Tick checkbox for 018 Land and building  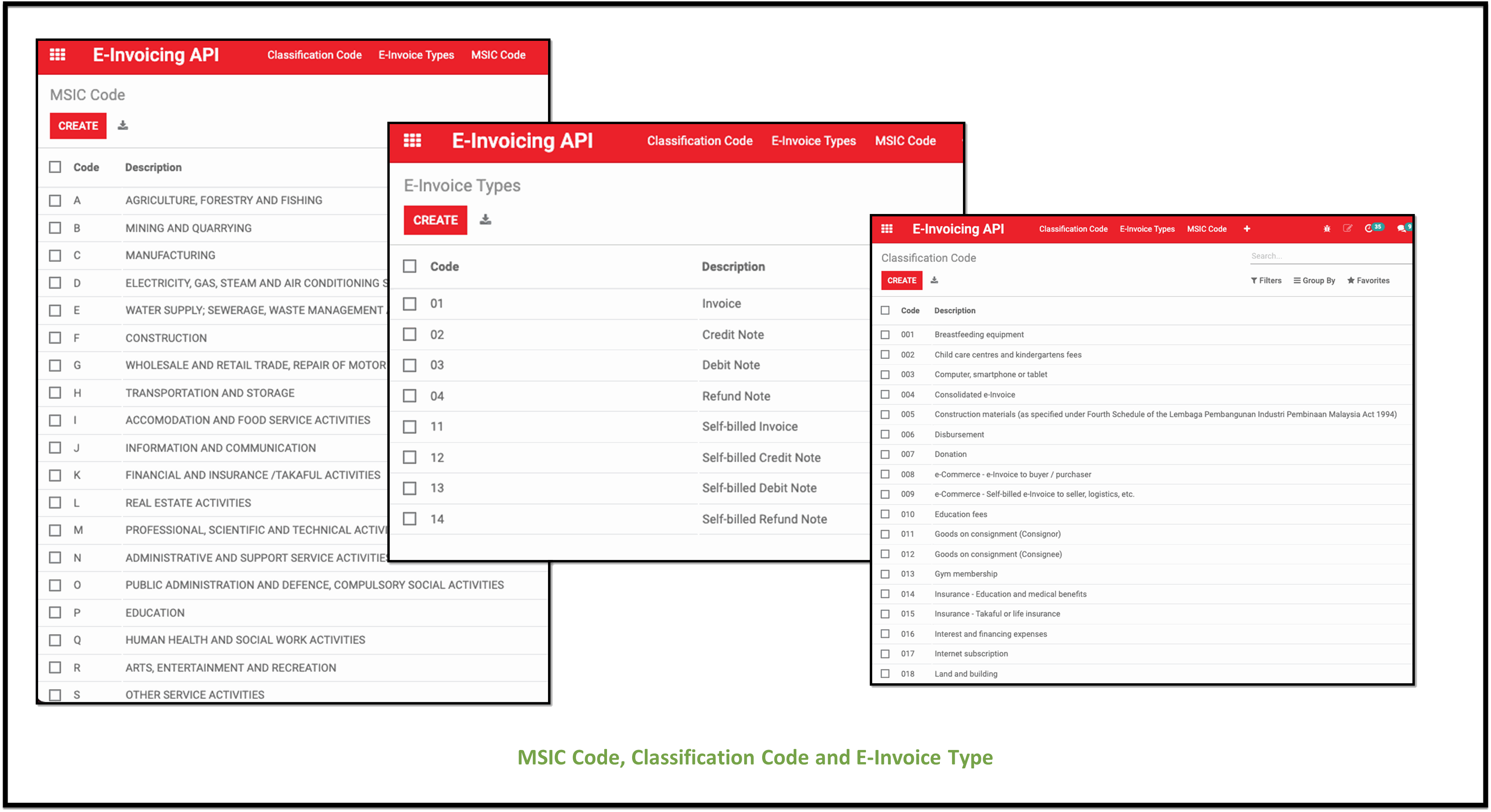pos(885,674)
